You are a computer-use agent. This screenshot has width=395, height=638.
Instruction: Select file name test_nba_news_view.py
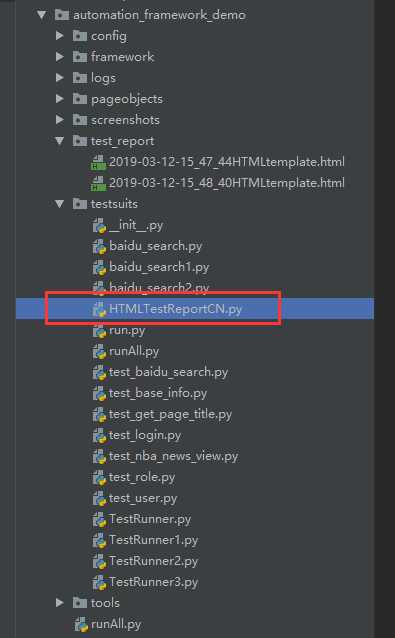174,457
